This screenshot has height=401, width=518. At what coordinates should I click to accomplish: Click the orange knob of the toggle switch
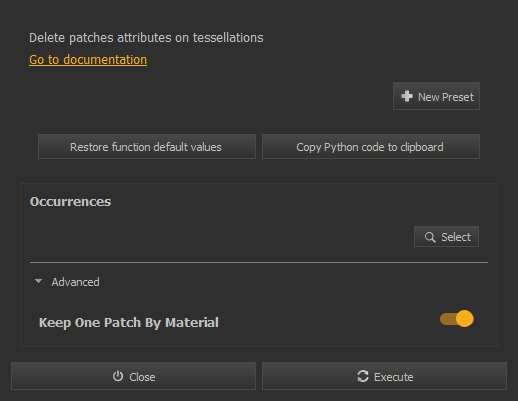465,319
